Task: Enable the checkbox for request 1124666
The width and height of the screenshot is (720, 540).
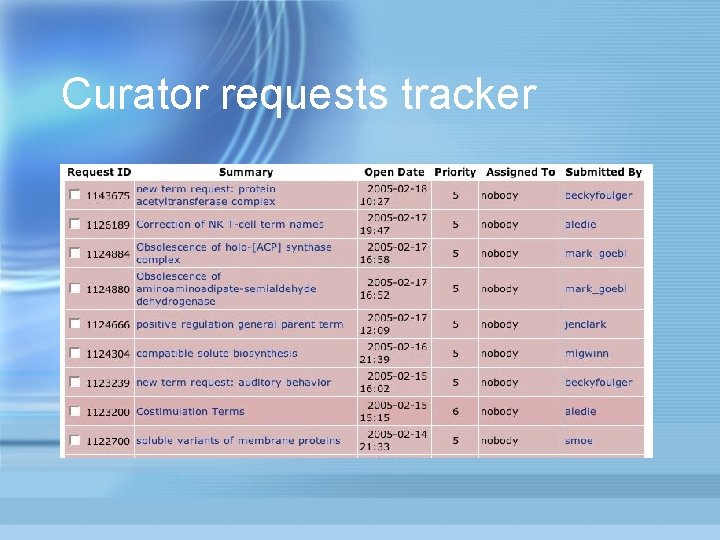Action: 75,324
